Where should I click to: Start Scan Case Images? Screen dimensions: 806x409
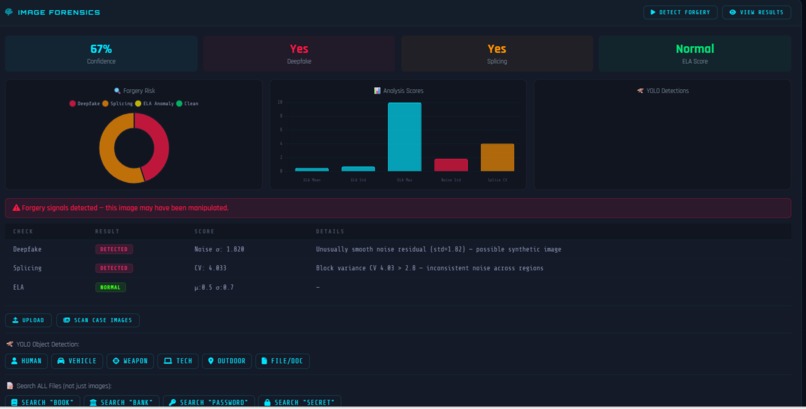(x=98, y=320)
